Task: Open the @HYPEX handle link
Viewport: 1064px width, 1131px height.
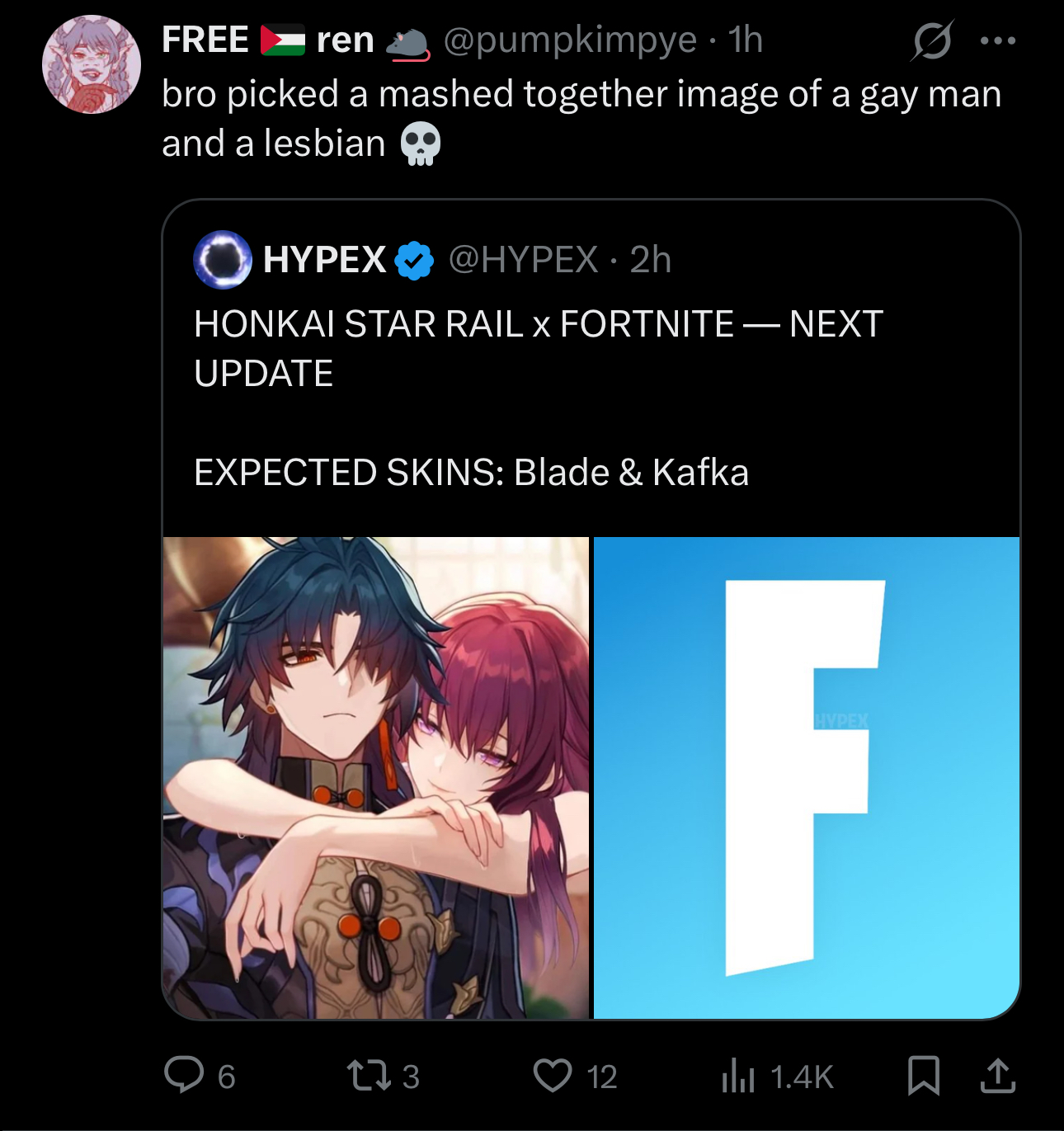Action: pos(523,260)
